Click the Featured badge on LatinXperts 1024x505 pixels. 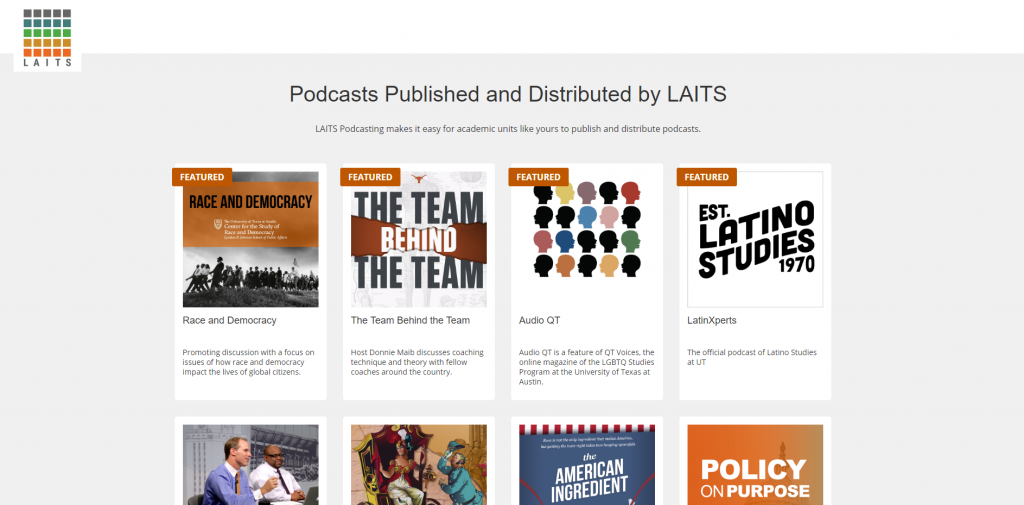707,177
